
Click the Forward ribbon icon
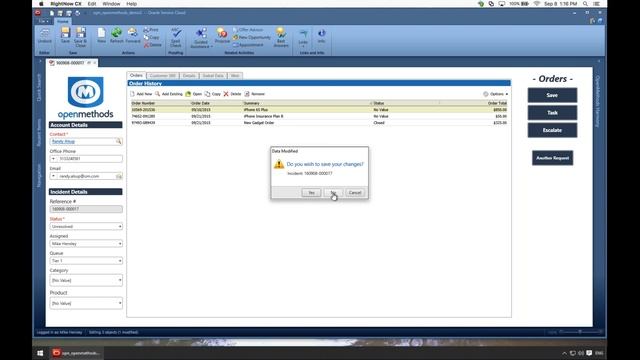coord(133,36)
